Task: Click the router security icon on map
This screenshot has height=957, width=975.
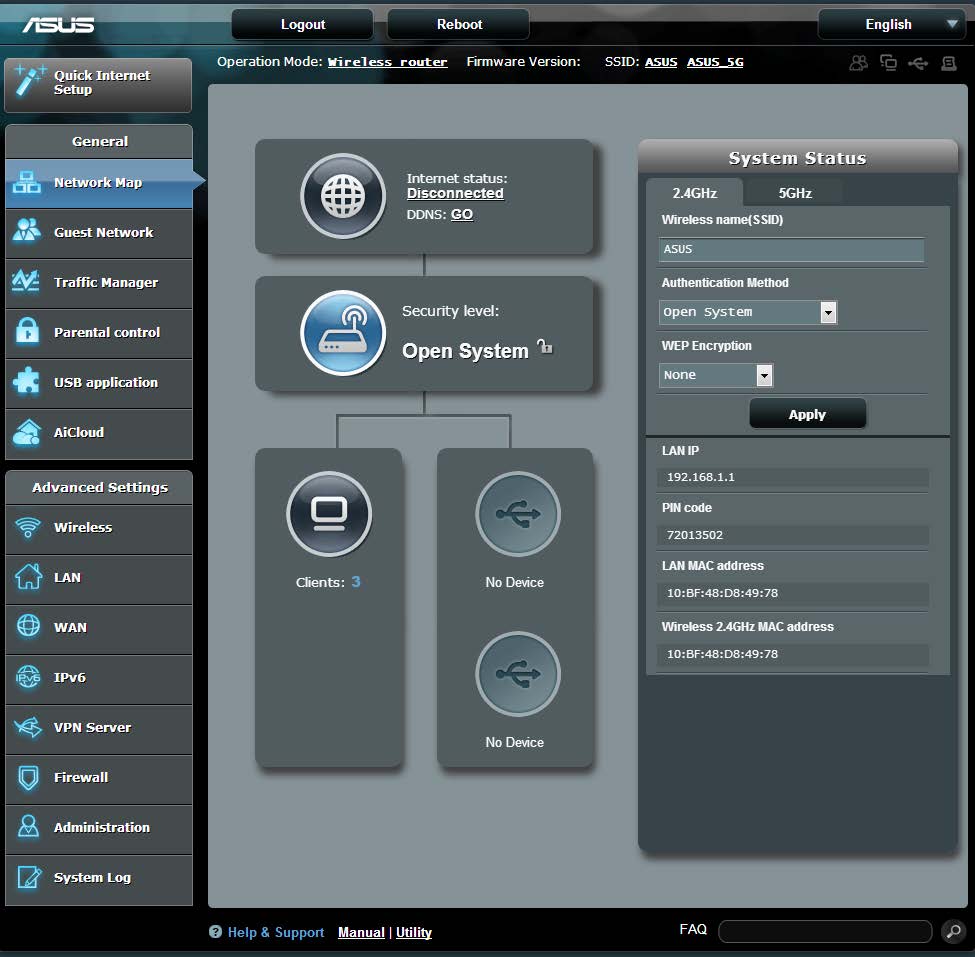Action: (343, 333)
